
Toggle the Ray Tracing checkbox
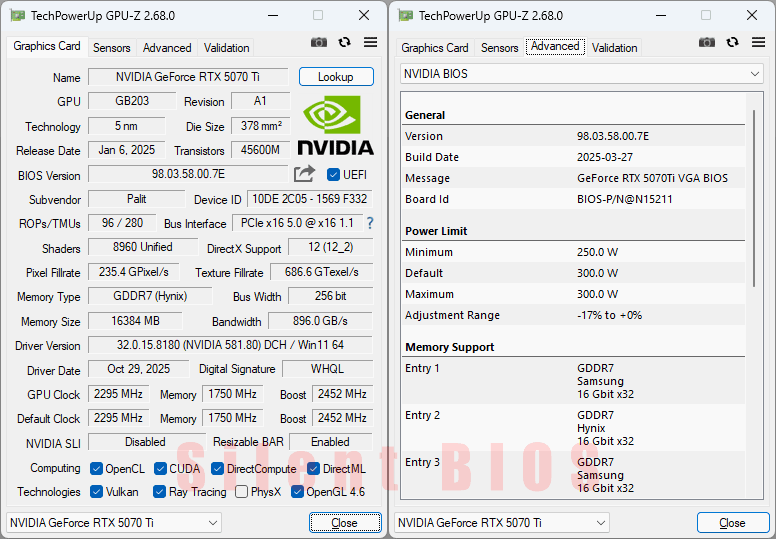pyautogui.click(x=159, y=491)
